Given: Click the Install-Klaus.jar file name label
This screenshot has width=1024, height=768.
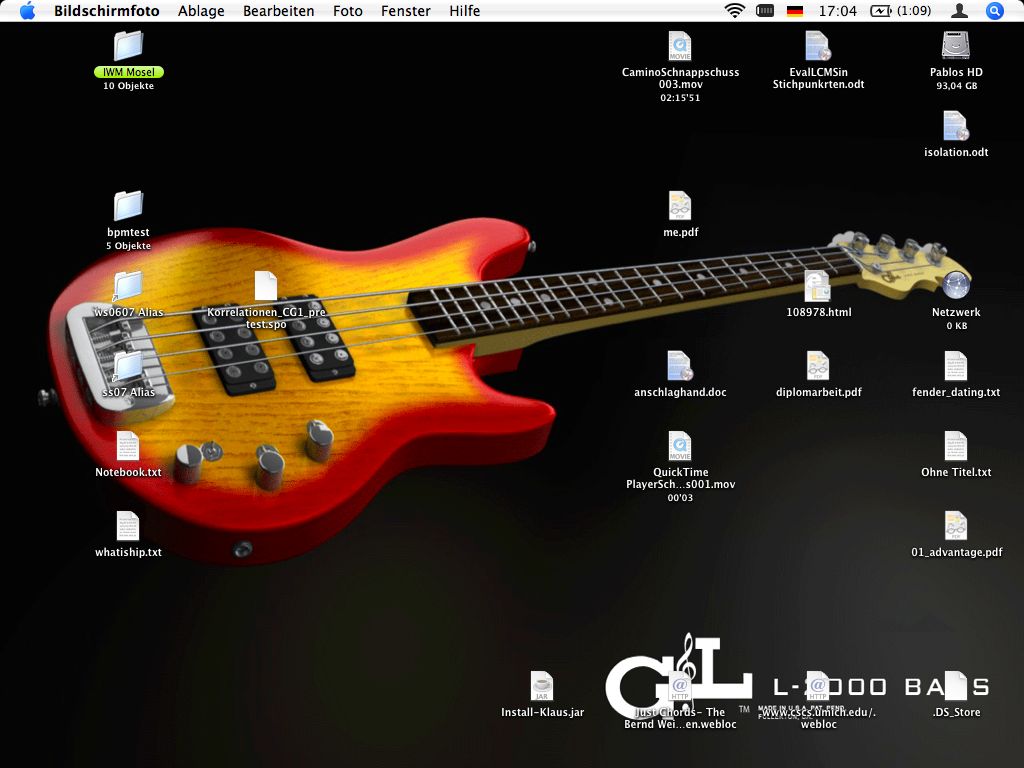Looking at the screenshot, I should click(x=543, y=712).
